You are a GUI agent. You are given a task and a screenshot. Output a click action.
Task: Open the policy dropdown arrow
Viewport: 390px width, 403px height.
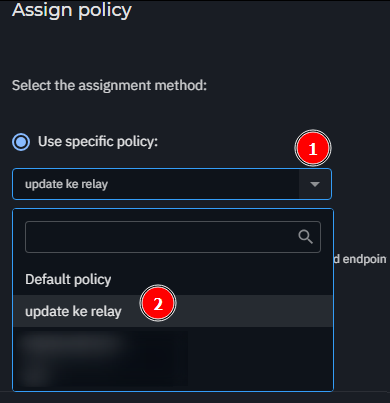click(315, 184)
